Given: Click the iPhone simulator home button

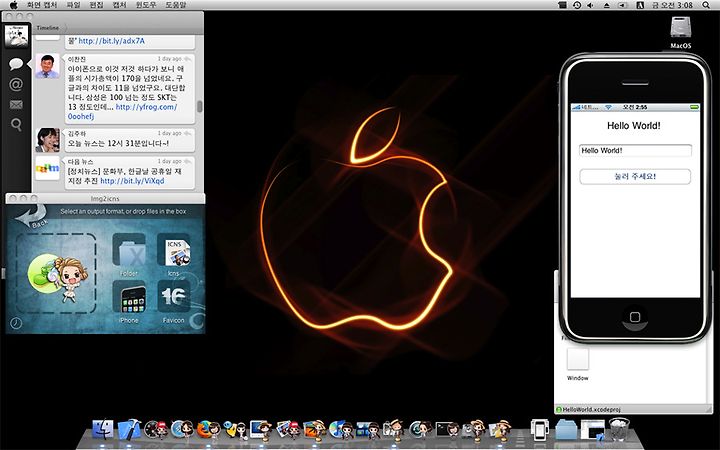Looking at the screenshot, I should point(635,317).
